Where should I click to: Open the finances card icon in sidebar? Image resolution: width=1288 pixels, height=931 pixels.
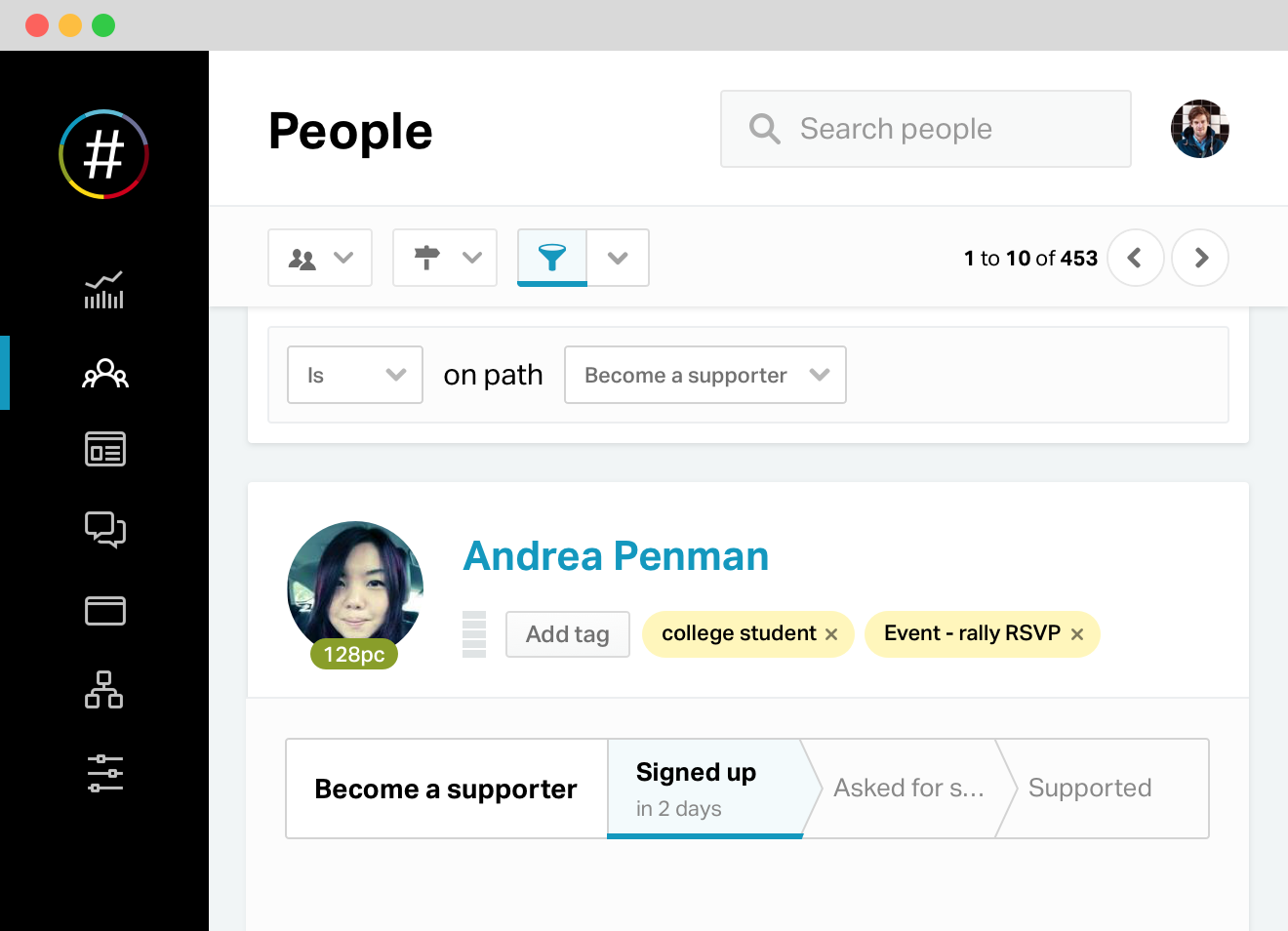(104, 611)
